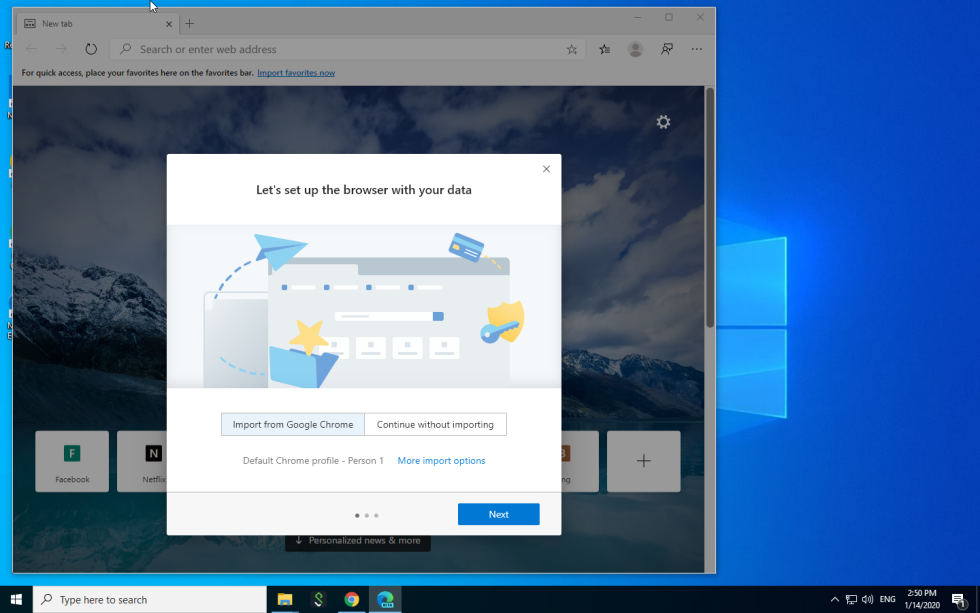Screen dimensions: 980x613
Task: Click in the Type here to search box
Action: (150, 599)
